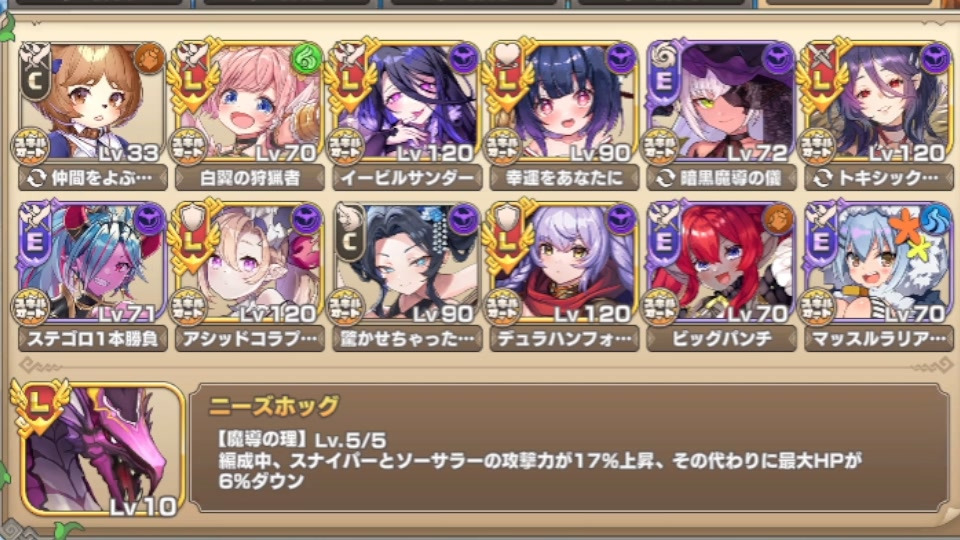The image size is (960, 540).
Task: Click the dark element icon on the Lv90 幸運をあなたに card
Action: (621, 59)
